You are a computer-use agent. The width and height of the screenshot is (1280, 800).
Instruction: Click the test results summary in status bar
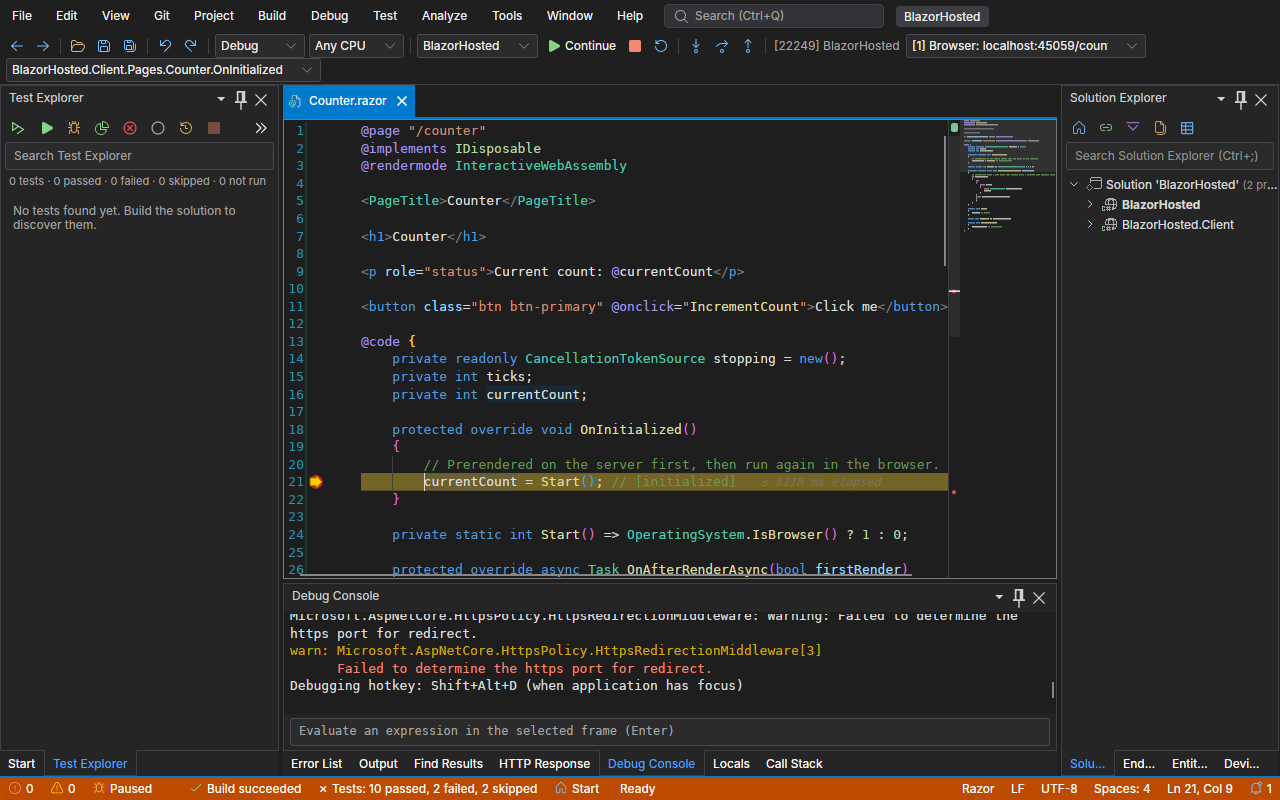click(x=428, y=789)
